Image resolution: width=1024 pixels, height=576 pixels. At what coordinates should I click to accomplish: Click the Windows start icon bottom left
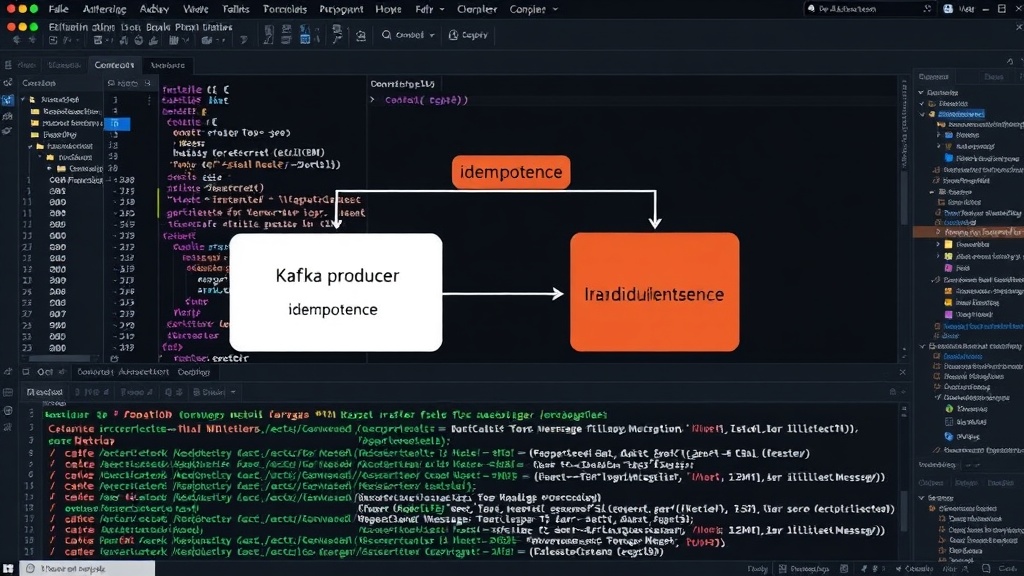(x=8, y=569)
